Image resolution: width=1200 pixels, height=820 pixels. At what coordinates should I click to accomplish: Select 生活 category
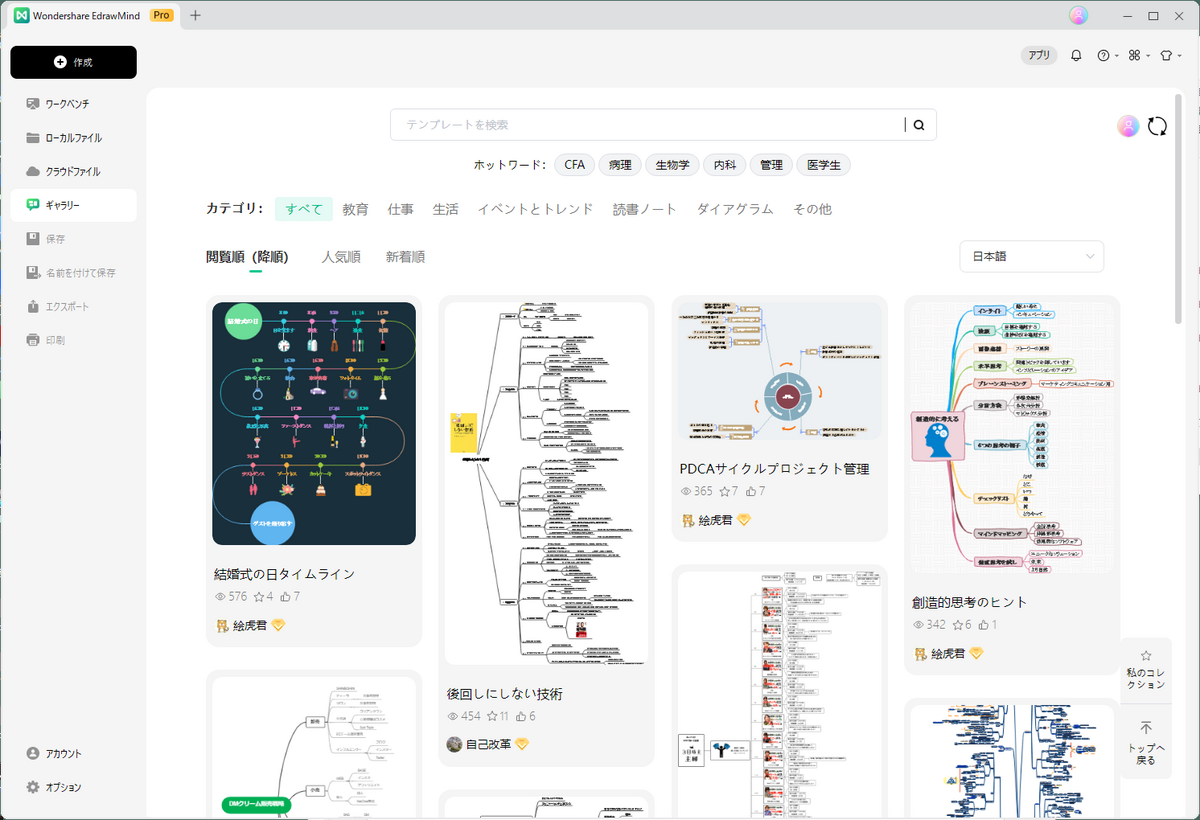tap(446, 209)
